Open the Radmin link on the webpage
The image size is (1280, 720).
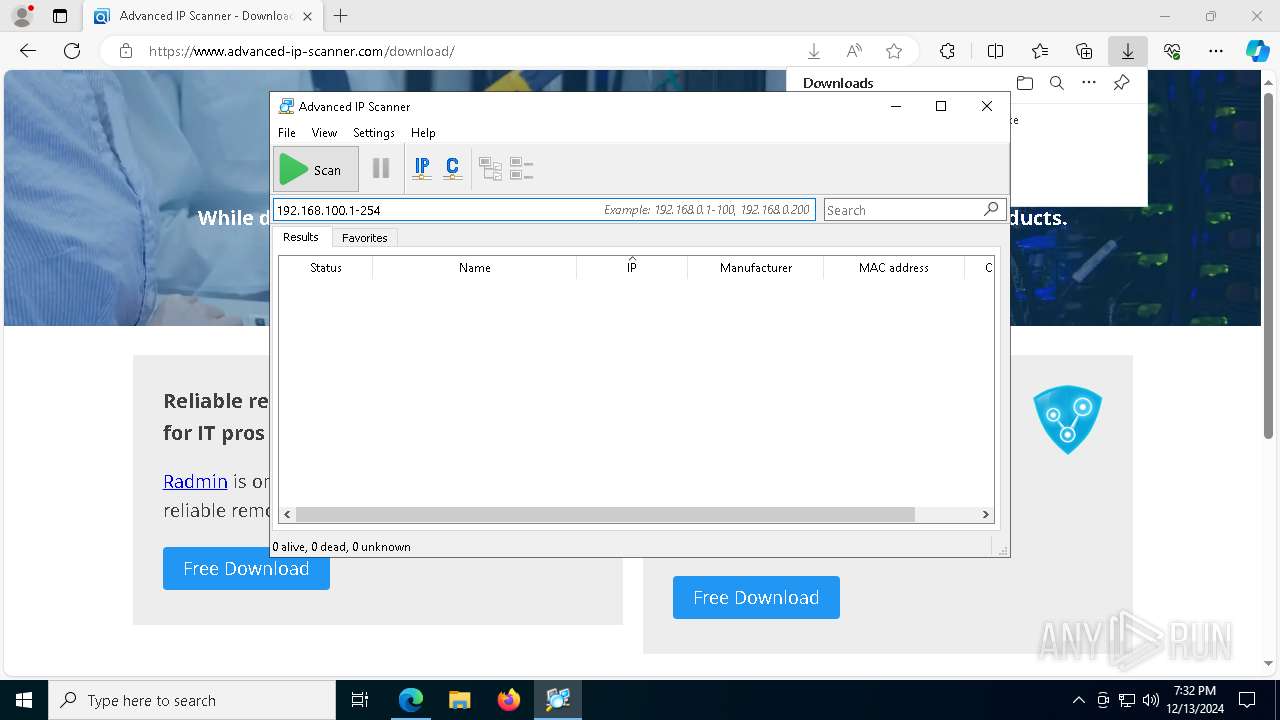coord(195,481)
